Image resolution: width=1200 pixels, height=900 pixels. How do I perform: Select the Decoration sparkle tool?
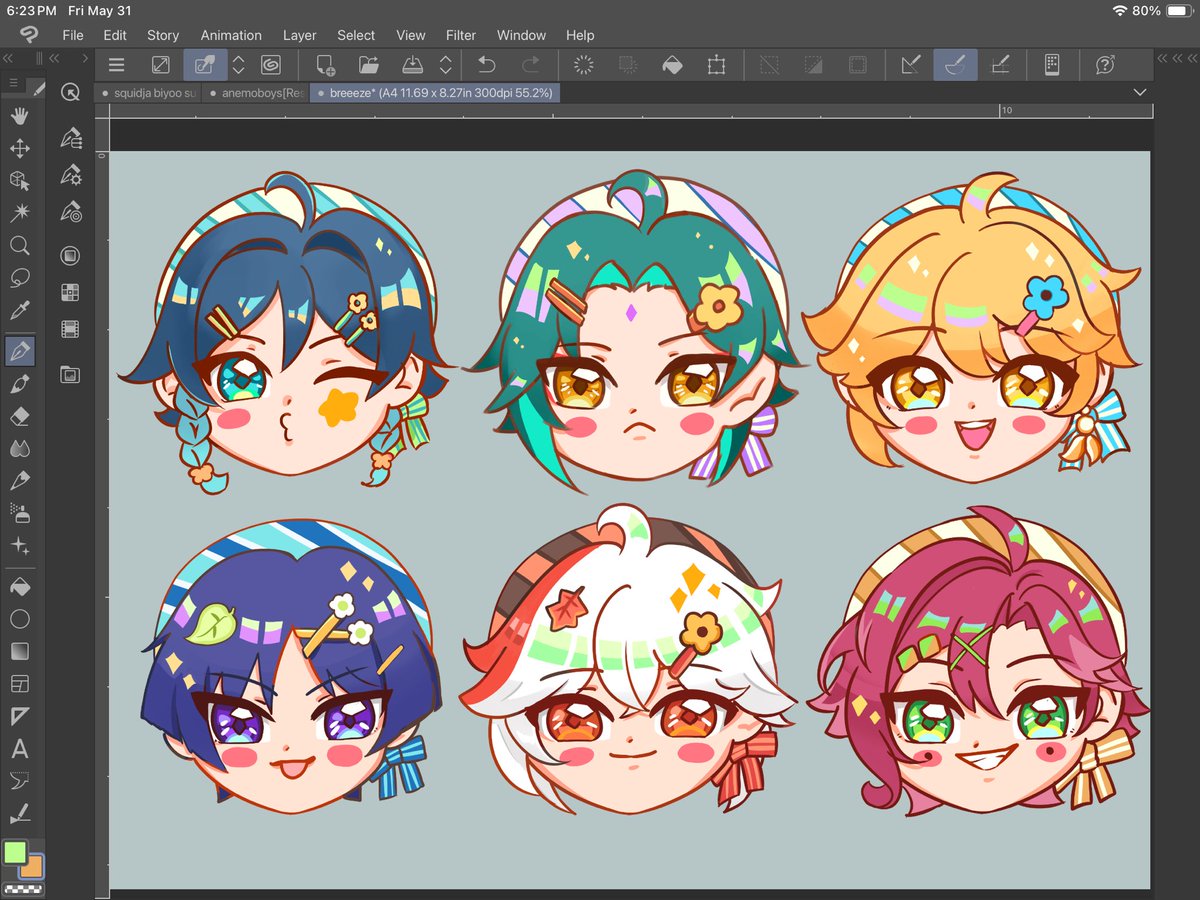[19, 546]
